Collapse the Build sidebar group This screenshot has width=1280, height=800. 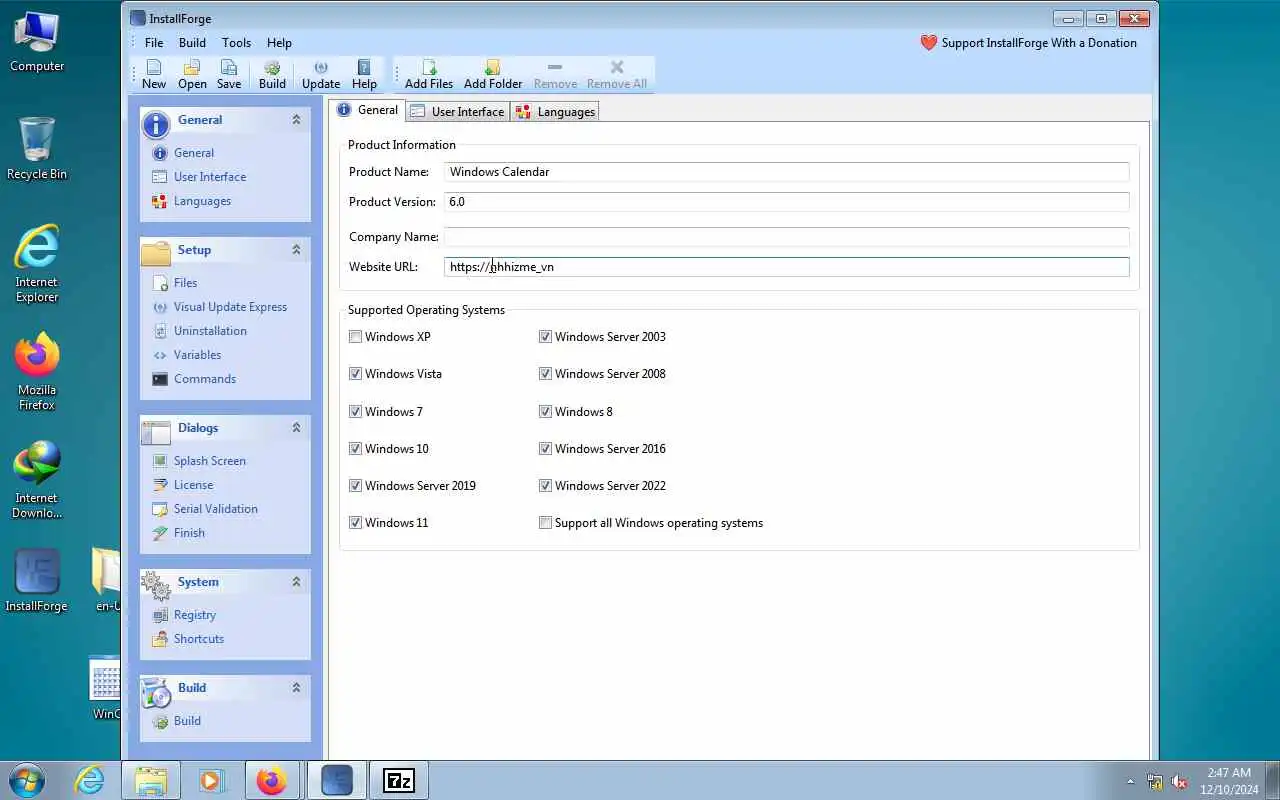point(296,688)
